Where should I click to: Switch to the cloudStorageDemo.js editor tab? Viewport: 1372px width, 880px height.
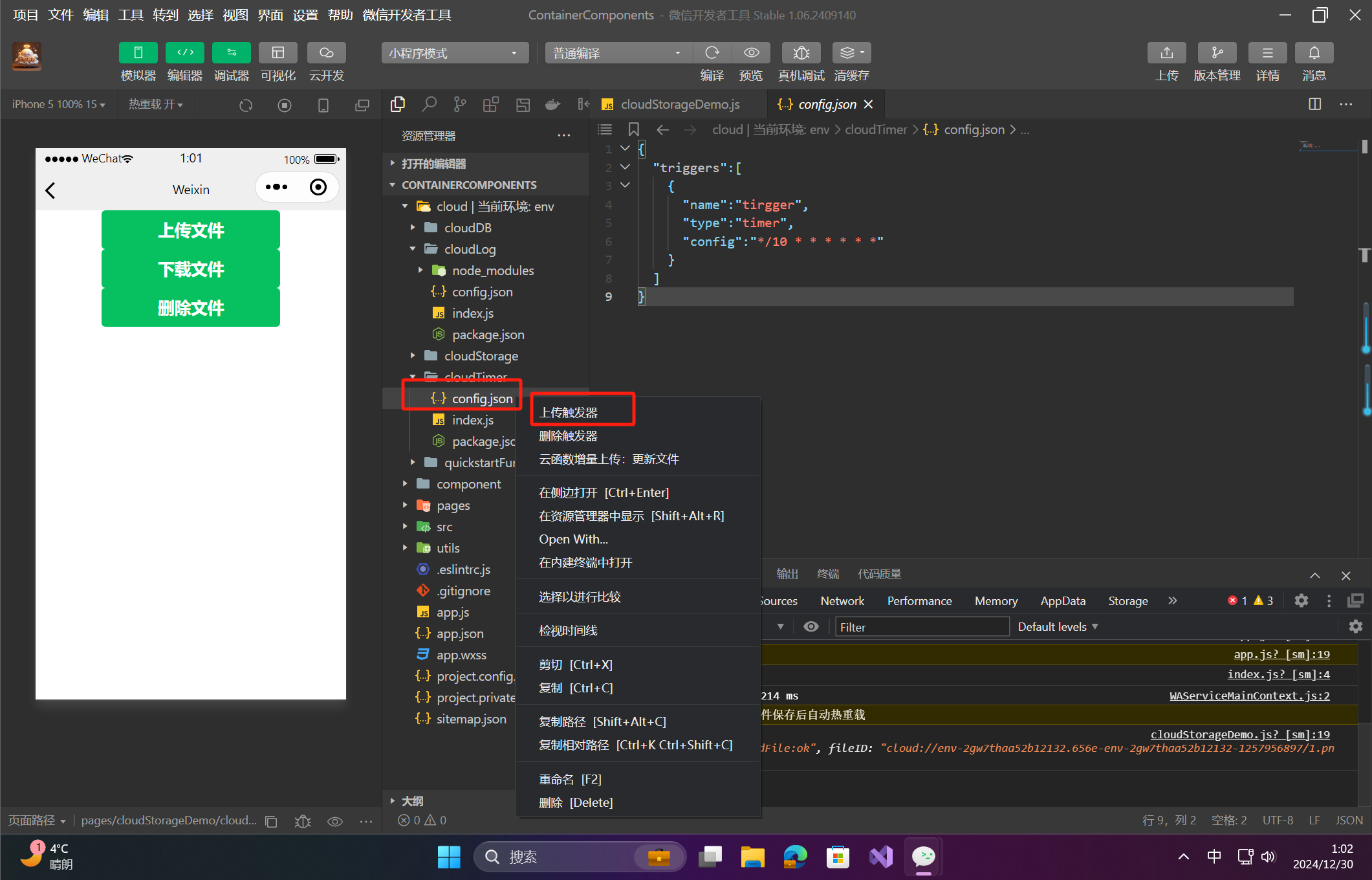pos(679,104)
